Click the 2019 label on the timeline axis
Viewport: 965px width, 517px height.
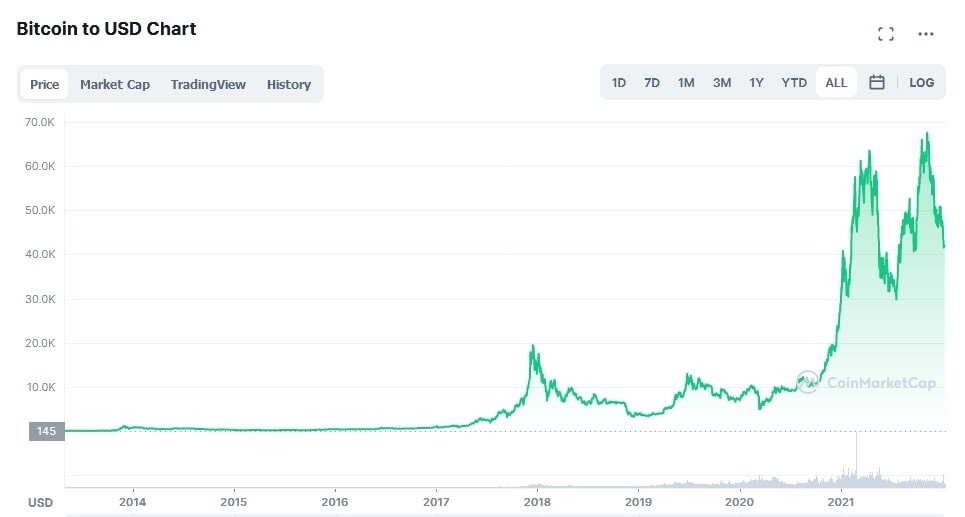(638, 502)
